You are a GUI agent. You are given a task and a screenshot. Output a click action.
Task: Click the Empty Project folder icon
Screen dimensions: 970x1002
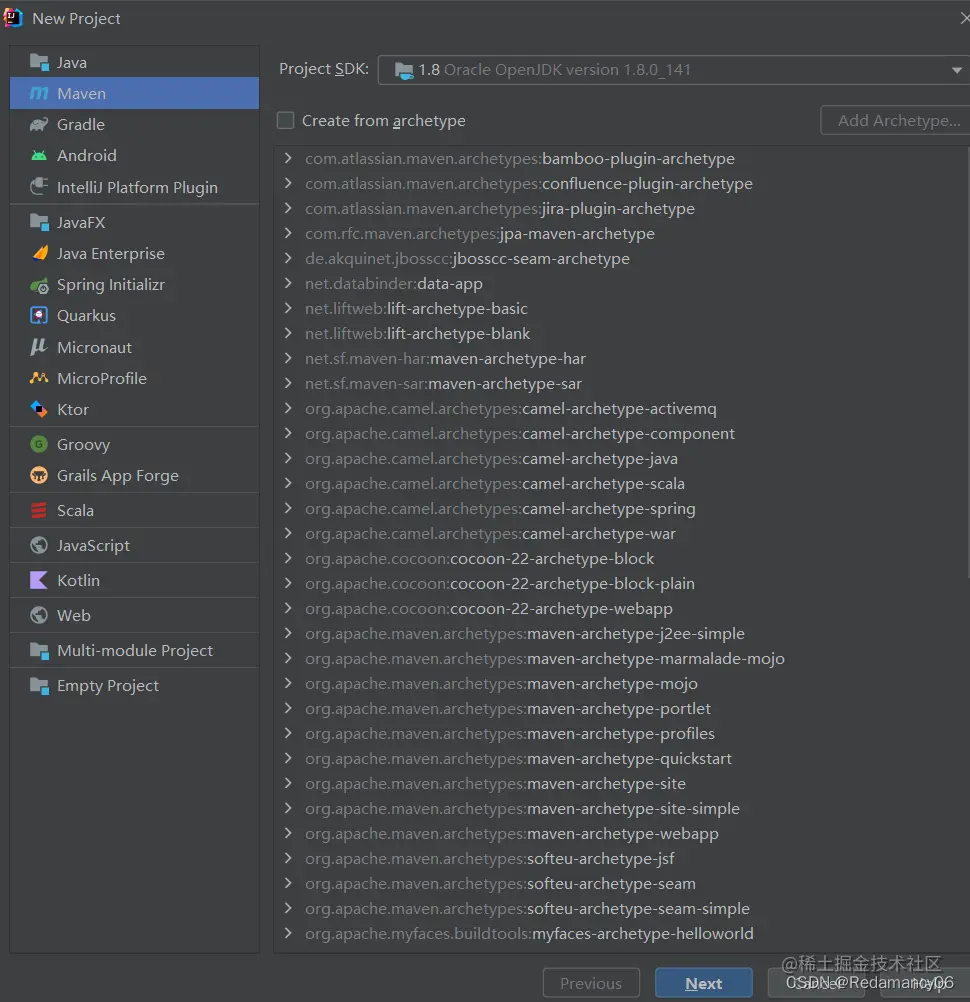pyautogui.click(x=39, y=686)
